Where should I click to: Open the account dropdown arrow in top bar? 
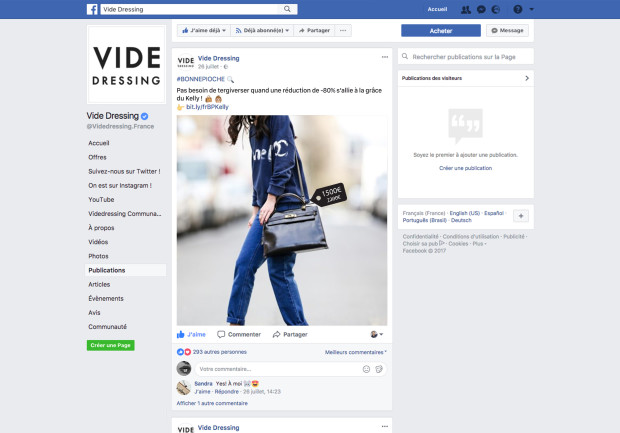[532, 9]
